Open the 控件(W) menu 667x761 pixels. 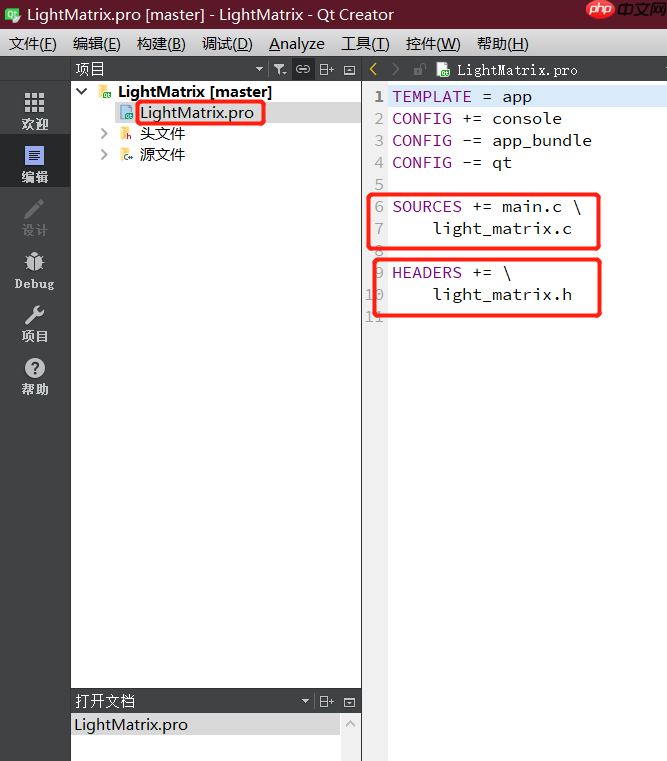tap(433, 44)
